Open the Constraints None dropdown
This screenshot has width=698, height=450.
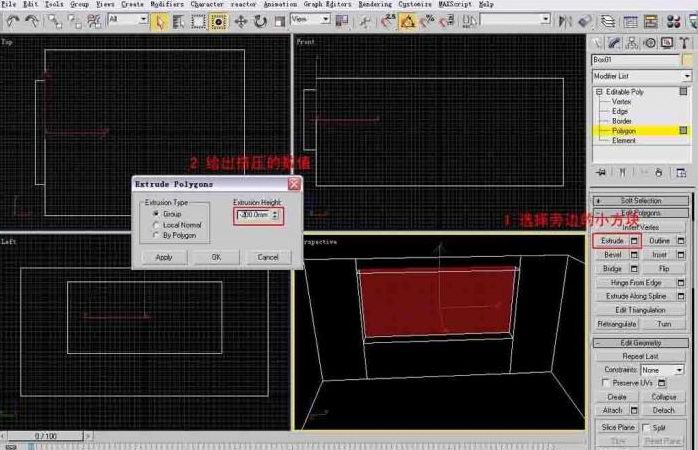click(662, 370)
